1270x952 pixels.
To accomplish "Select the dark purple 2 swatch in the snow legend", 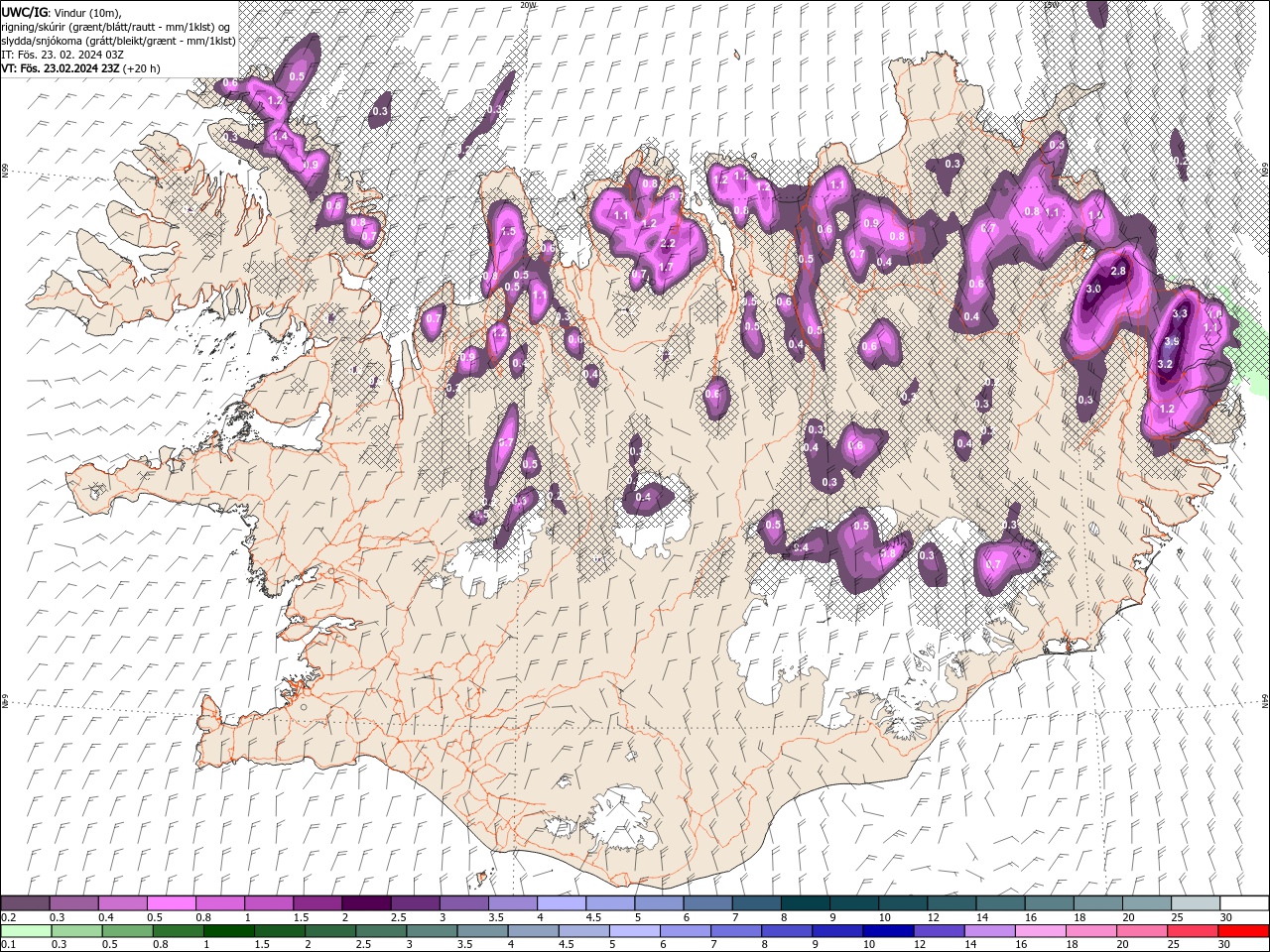I will pos(365,903).
